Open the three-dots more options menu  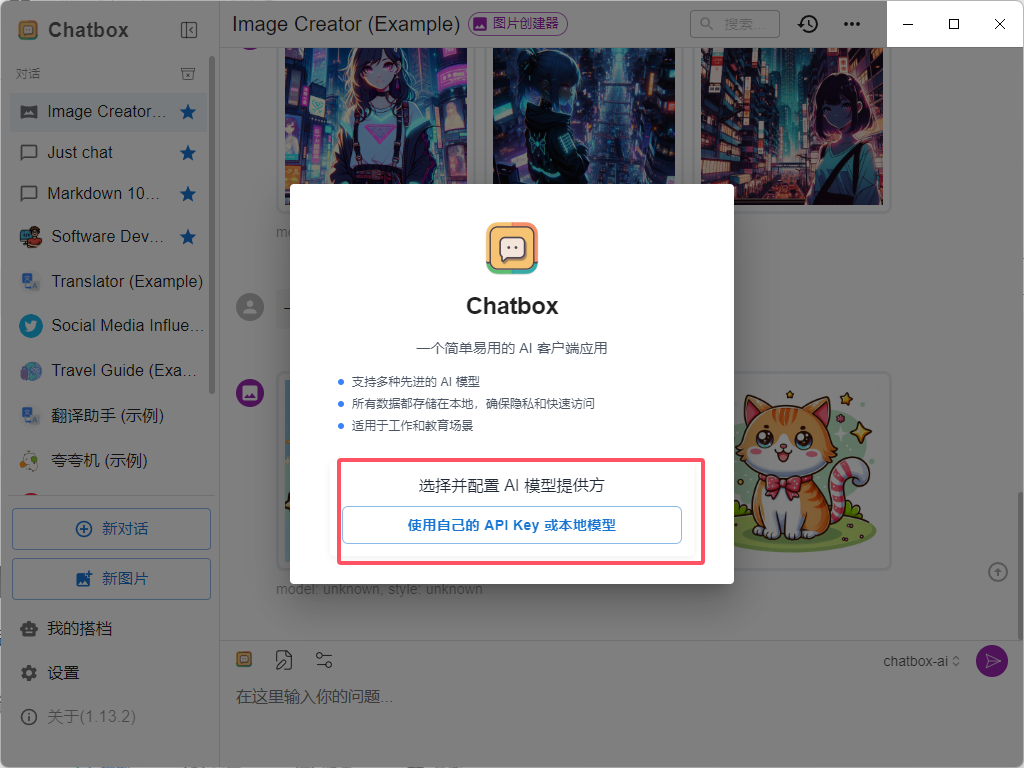click(852, 24)
